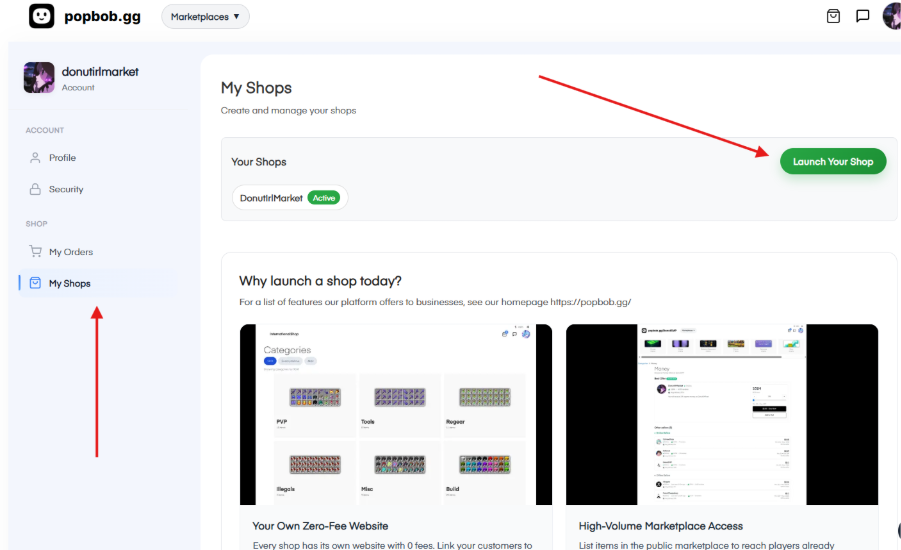Click the High-Volume Marketplace Access heading
The height and width of the screenshot is (550, 901).
coord(660,525)
